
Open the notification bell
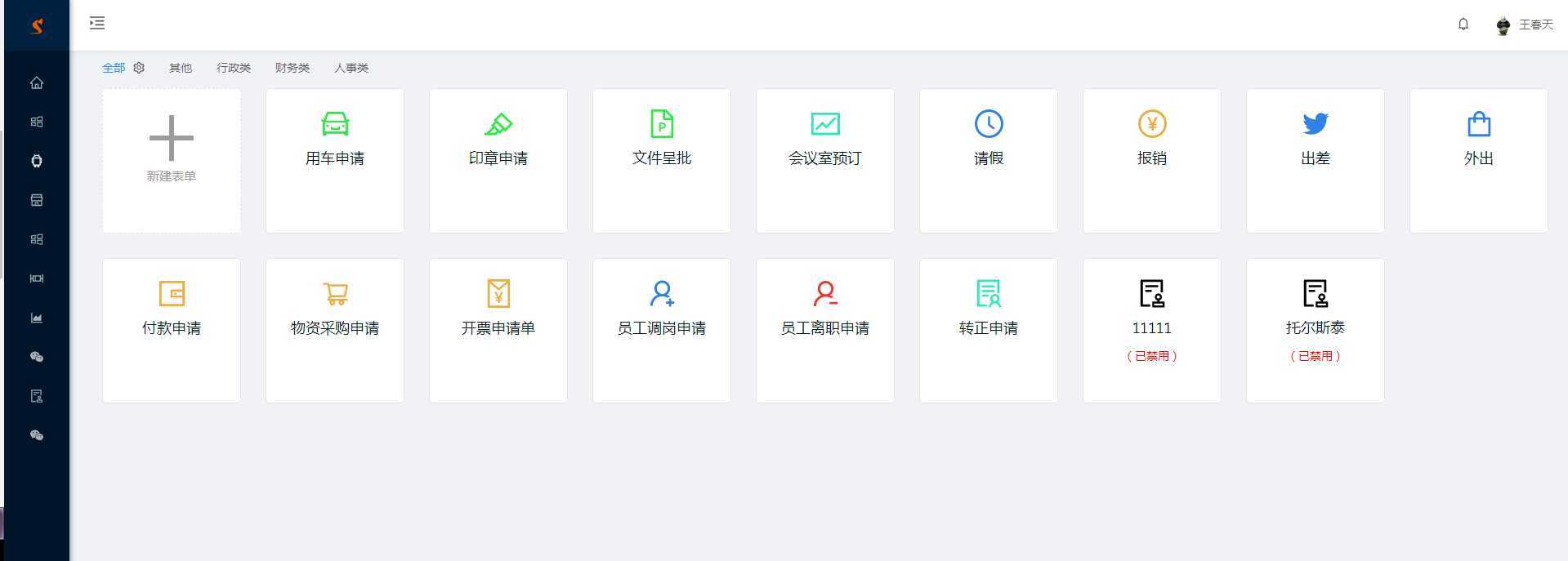tap(1463, 24)
